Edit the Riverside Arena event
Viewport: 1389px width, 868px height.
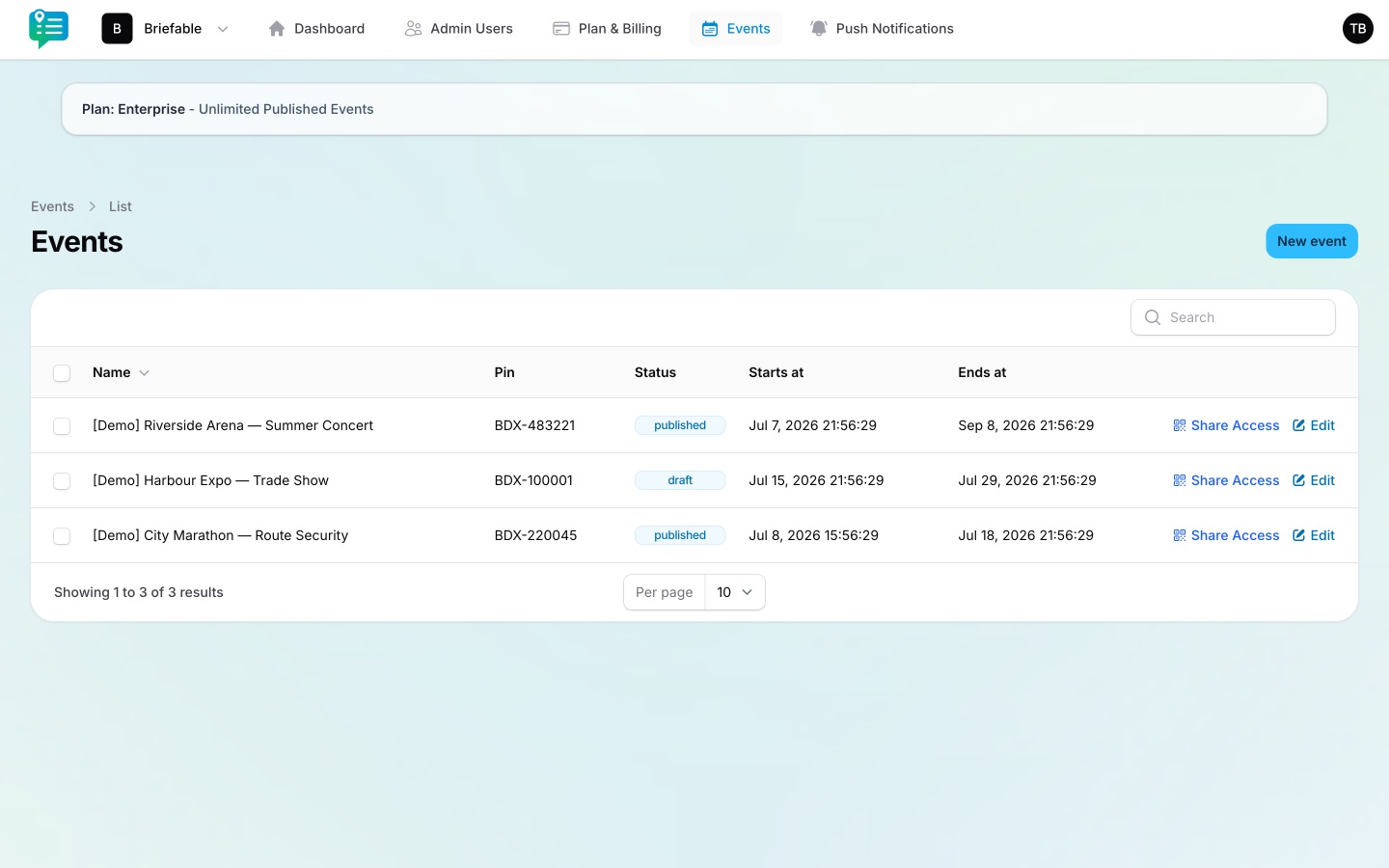[x=1314, y=425]
